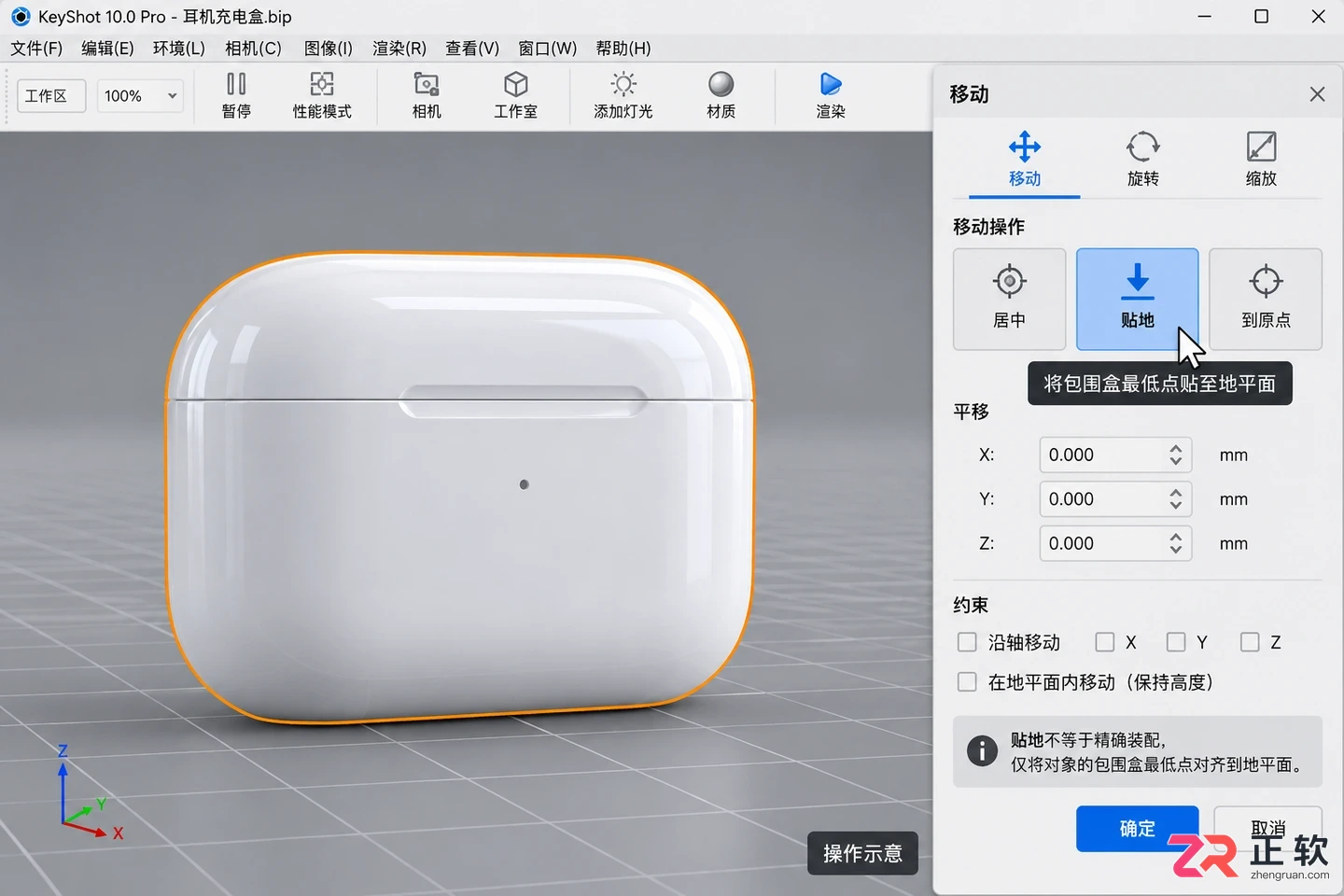Open the 编辑(E) menu
1344x896 pixels.
point(107,49)
